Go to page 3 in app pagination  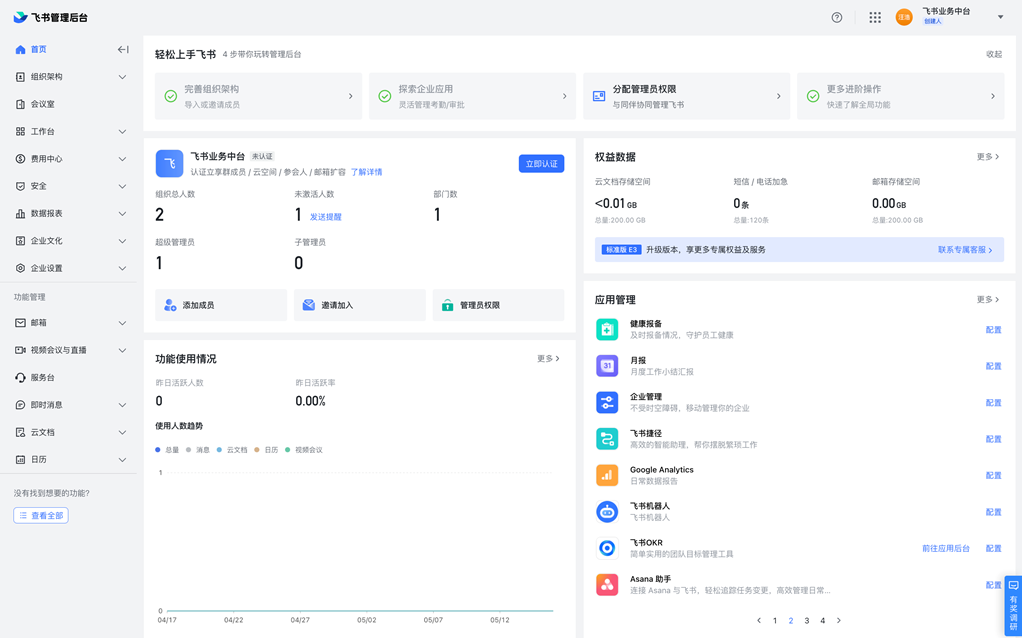[806, 620]
